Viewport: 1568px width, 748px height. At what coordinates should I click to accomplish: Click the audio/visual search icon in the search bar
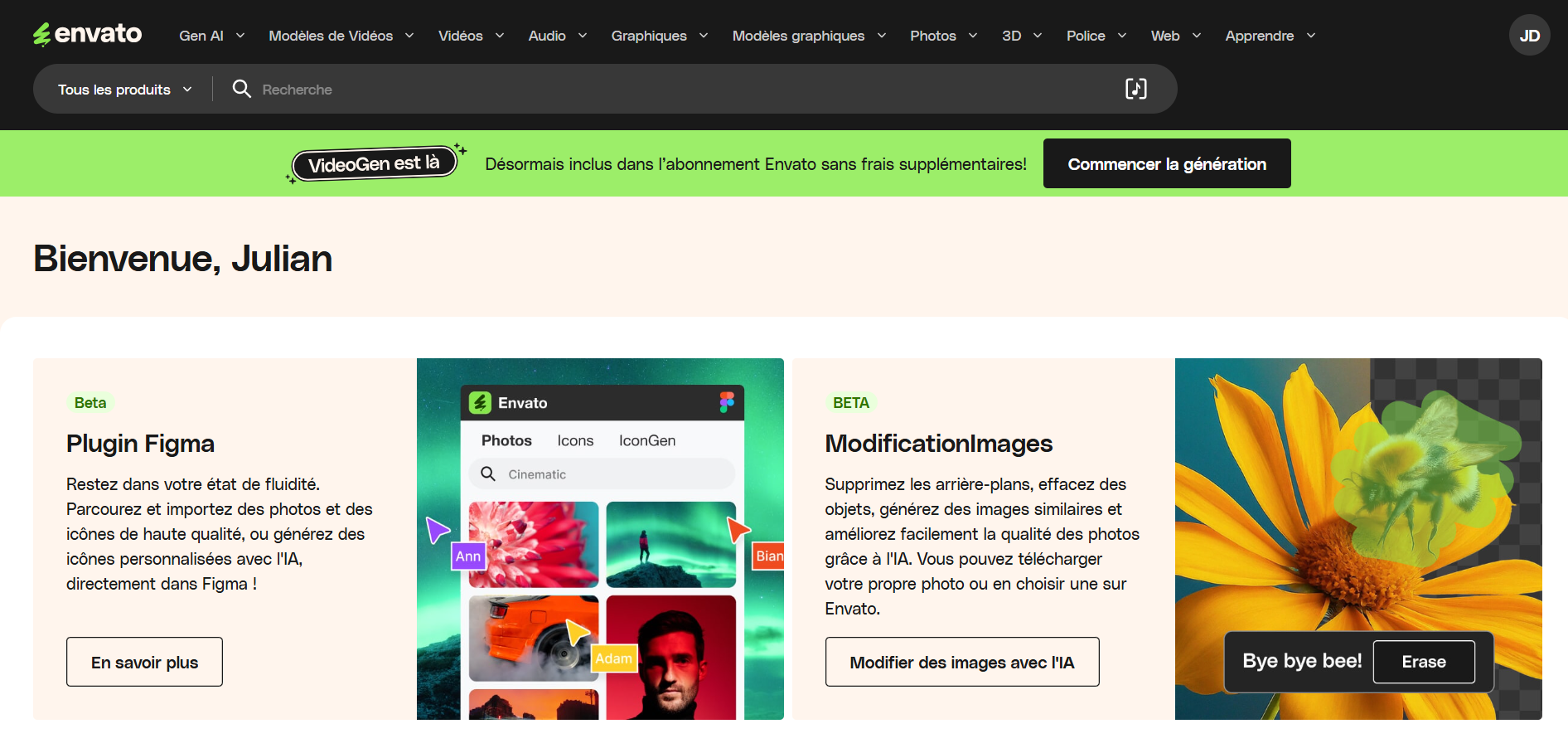[1135, 89]
